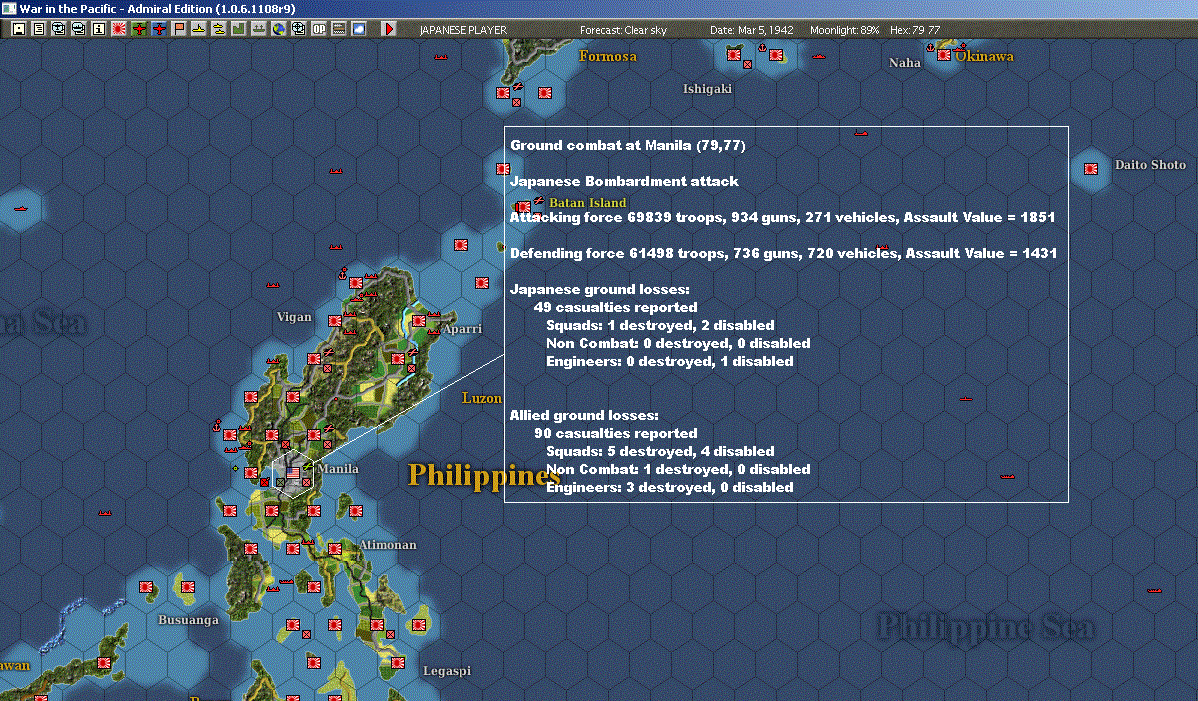The width and height of the screenshot is (1198, 701).
Task: Select the US flag unit at Manila hex
Action: [293, 473]
